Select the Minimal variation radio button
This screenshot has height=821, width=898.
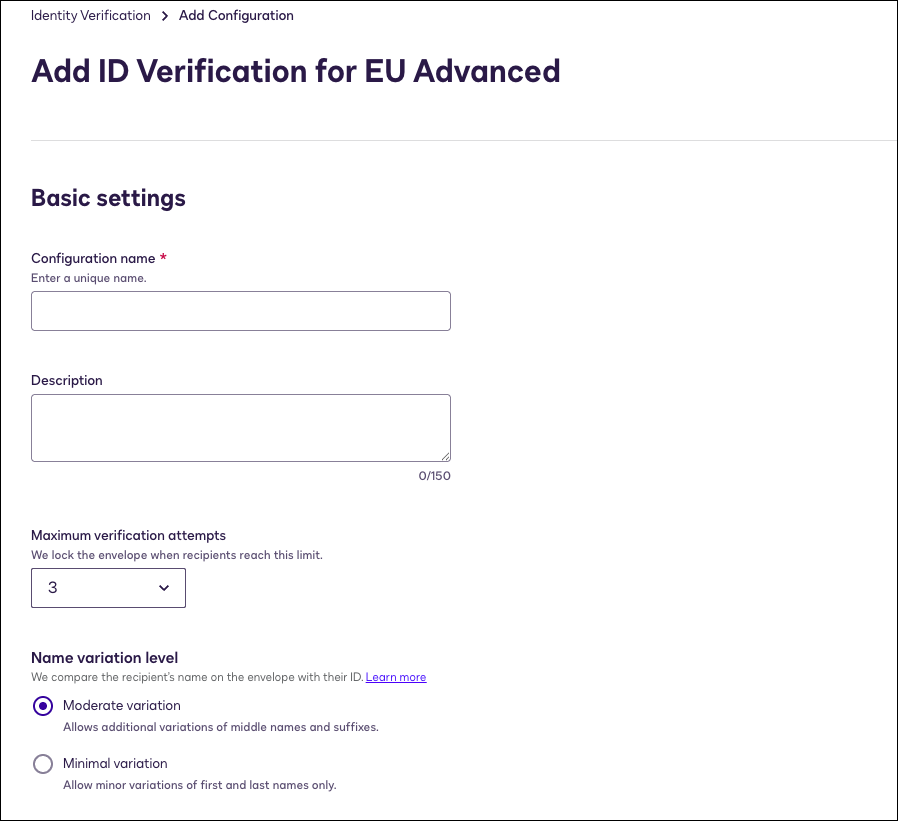click(43, 764)
